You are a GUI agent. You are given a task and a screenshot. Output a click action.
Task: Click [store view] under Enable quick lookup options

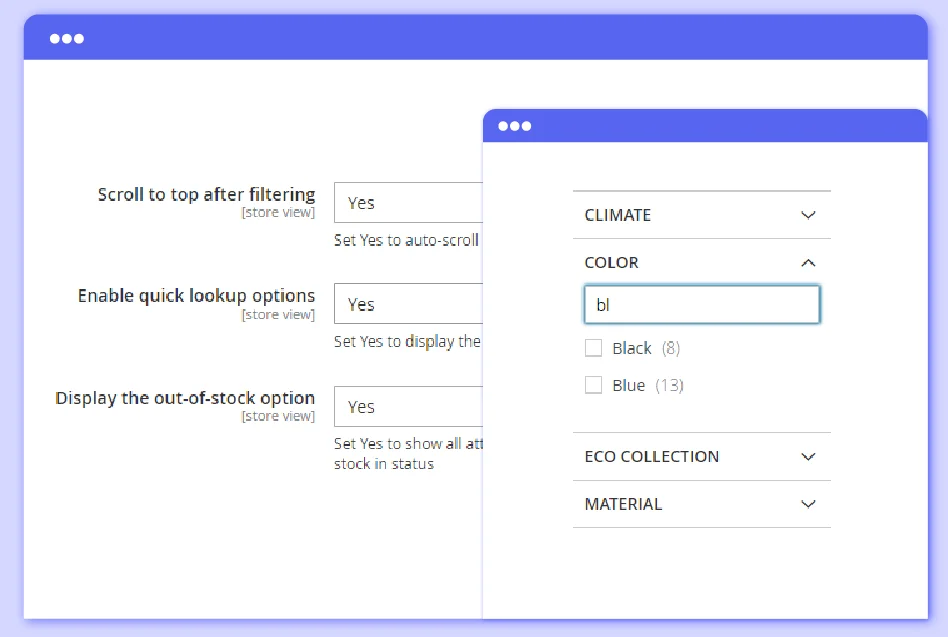[x=278, y=313]
